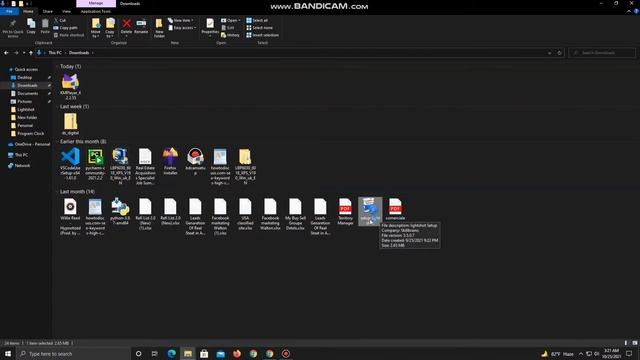Click Paste shortcut in ribbon

click(x=69, y=35)
